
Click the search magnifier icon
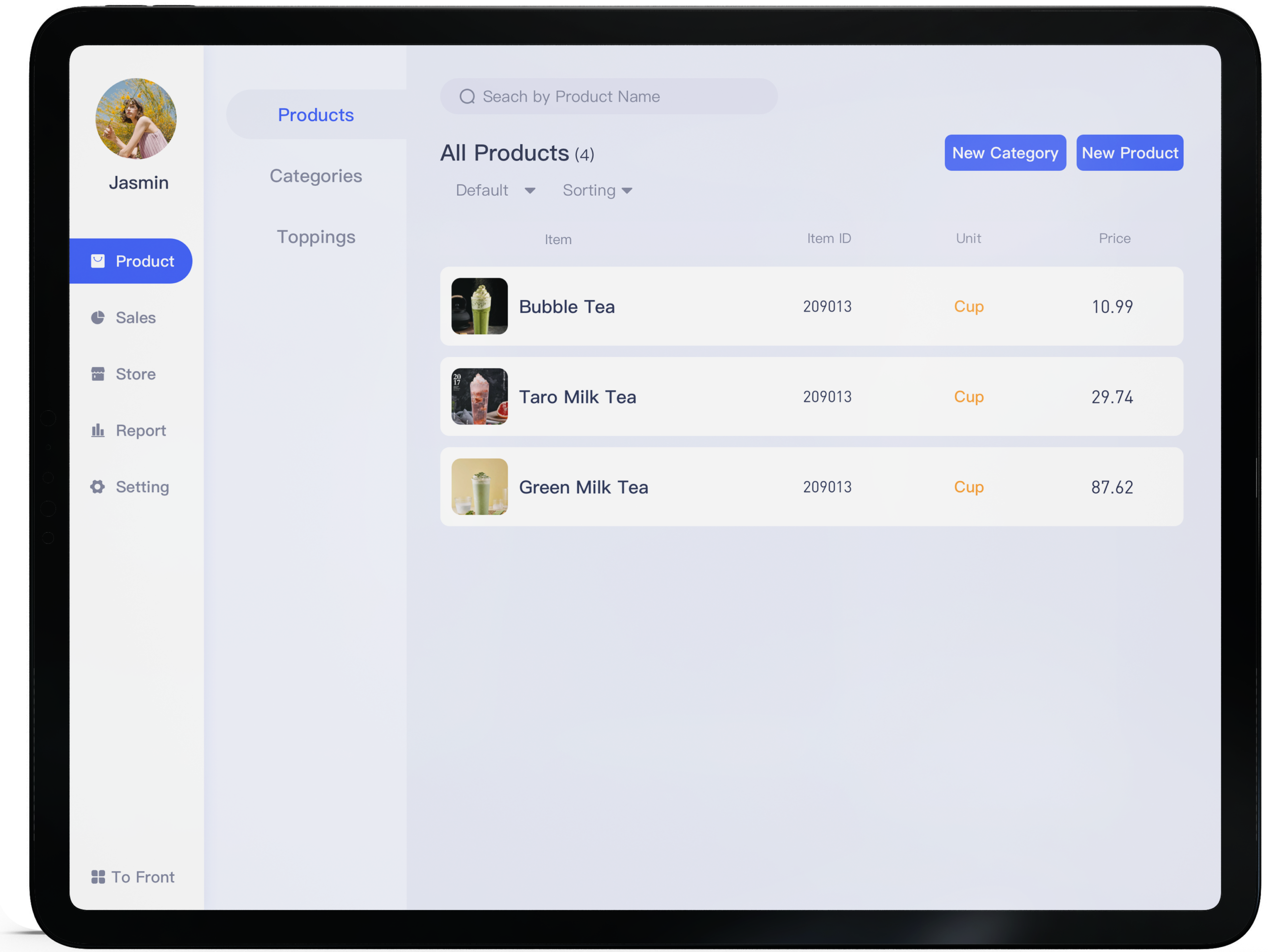coord(467,96)
